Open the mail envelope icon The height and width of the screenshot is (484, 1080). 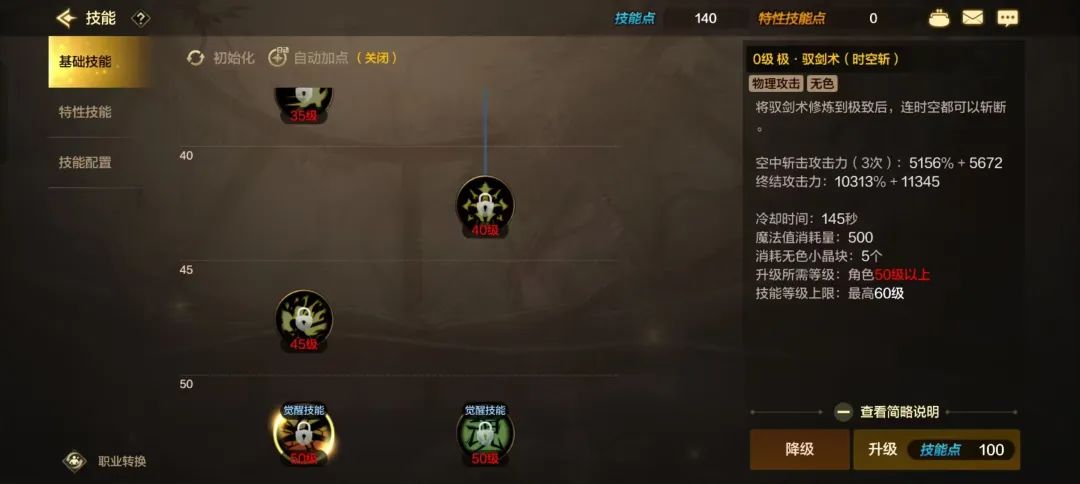[973, 18]
